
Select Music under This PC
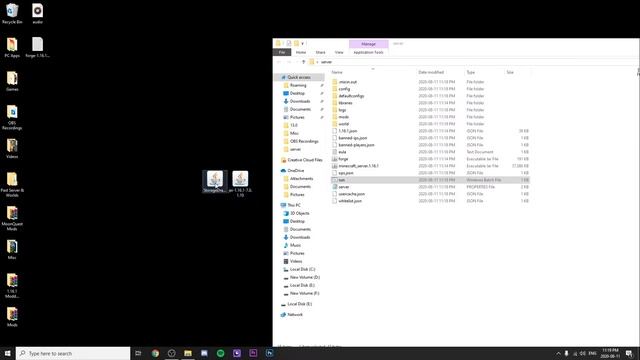tap(296, 245)
